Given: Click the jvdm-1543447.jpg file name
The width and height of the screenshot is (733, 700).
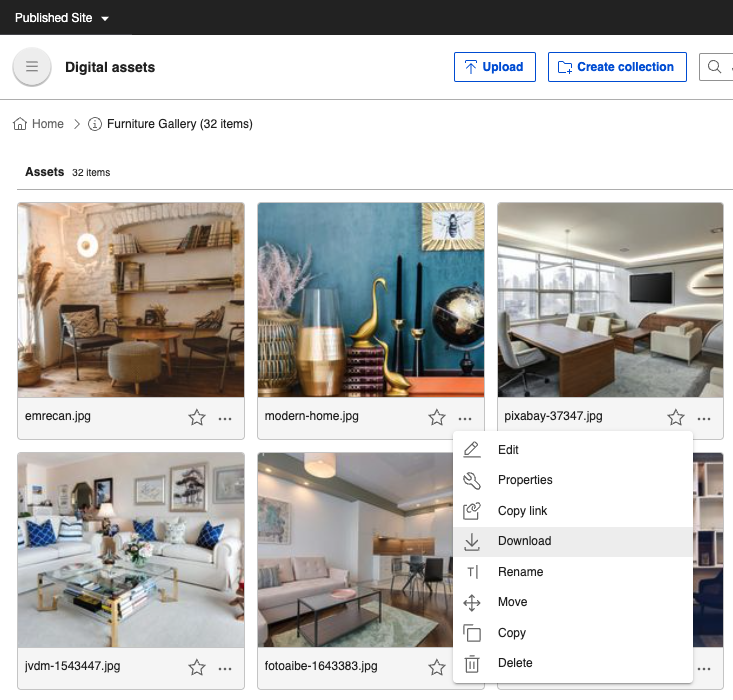Looking at the screenshot, I should coord(72,666).
